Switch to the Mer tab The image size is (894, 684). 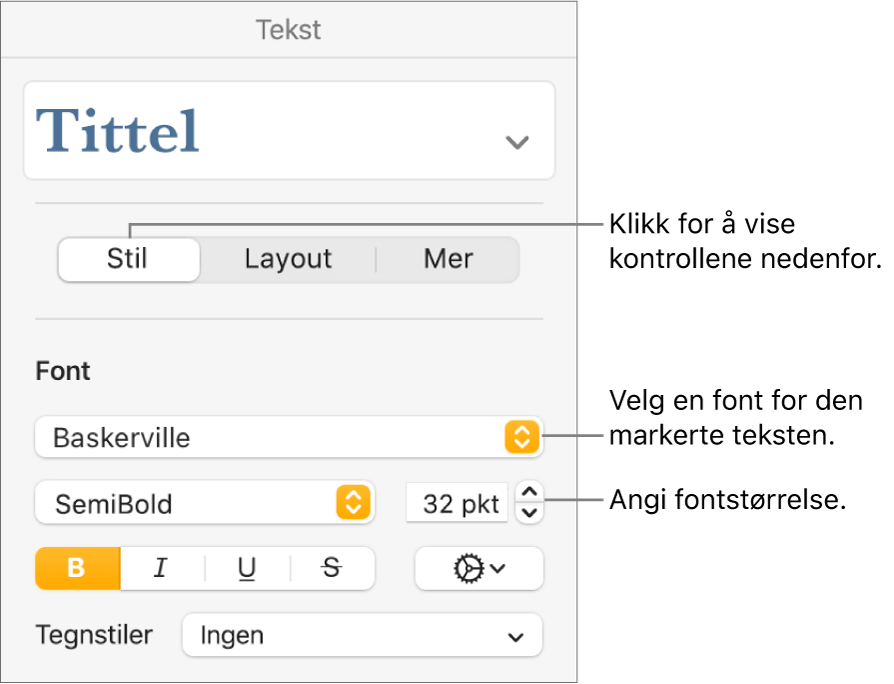pos(448,259)
